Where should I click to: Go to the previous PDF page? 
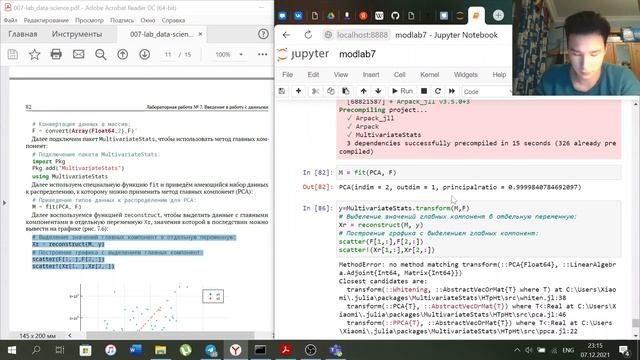pos(122,54)
